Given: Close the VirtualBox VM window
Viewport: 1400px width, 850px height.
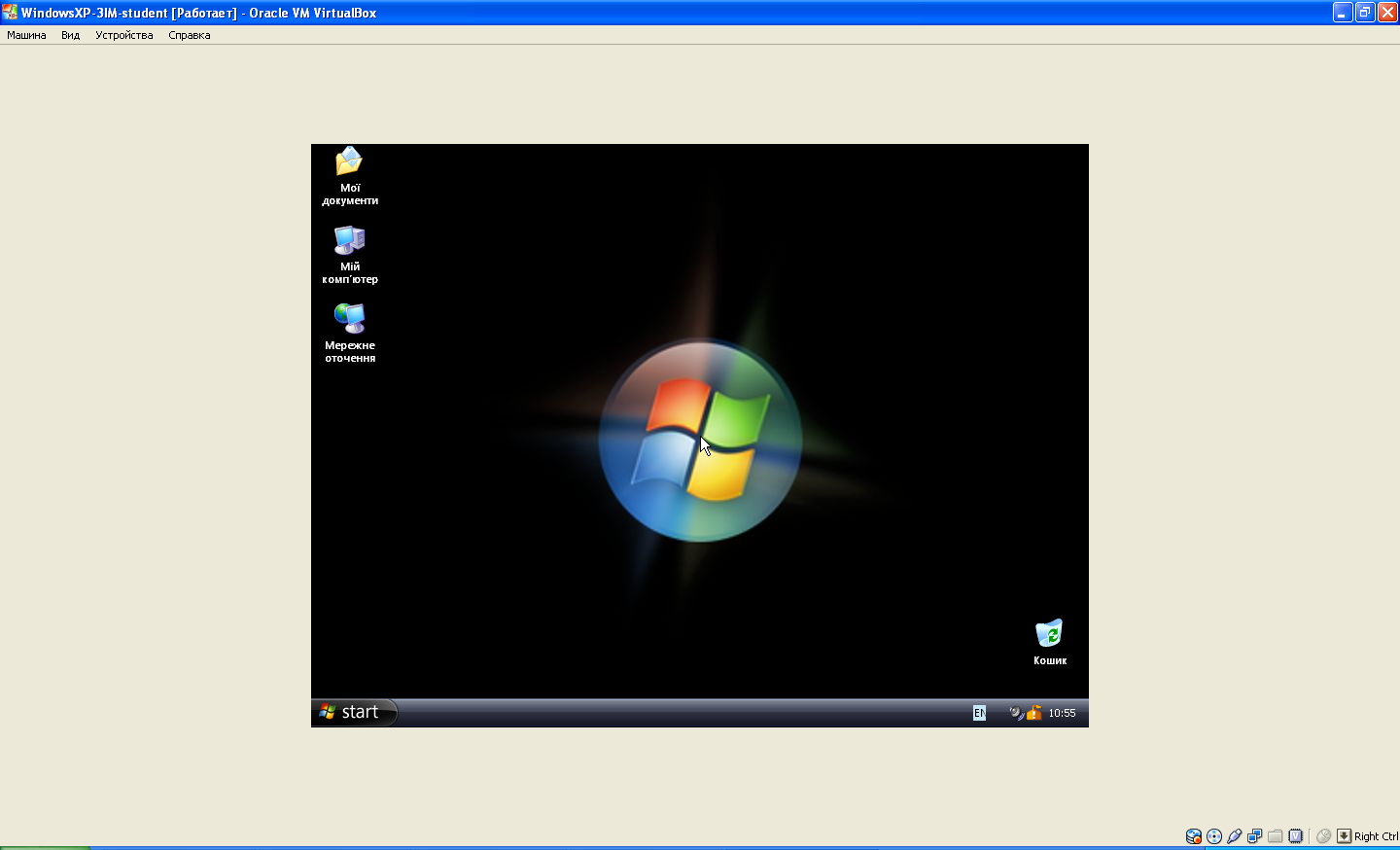Looking at the screenshot, I should click(x=1387, y=13).
